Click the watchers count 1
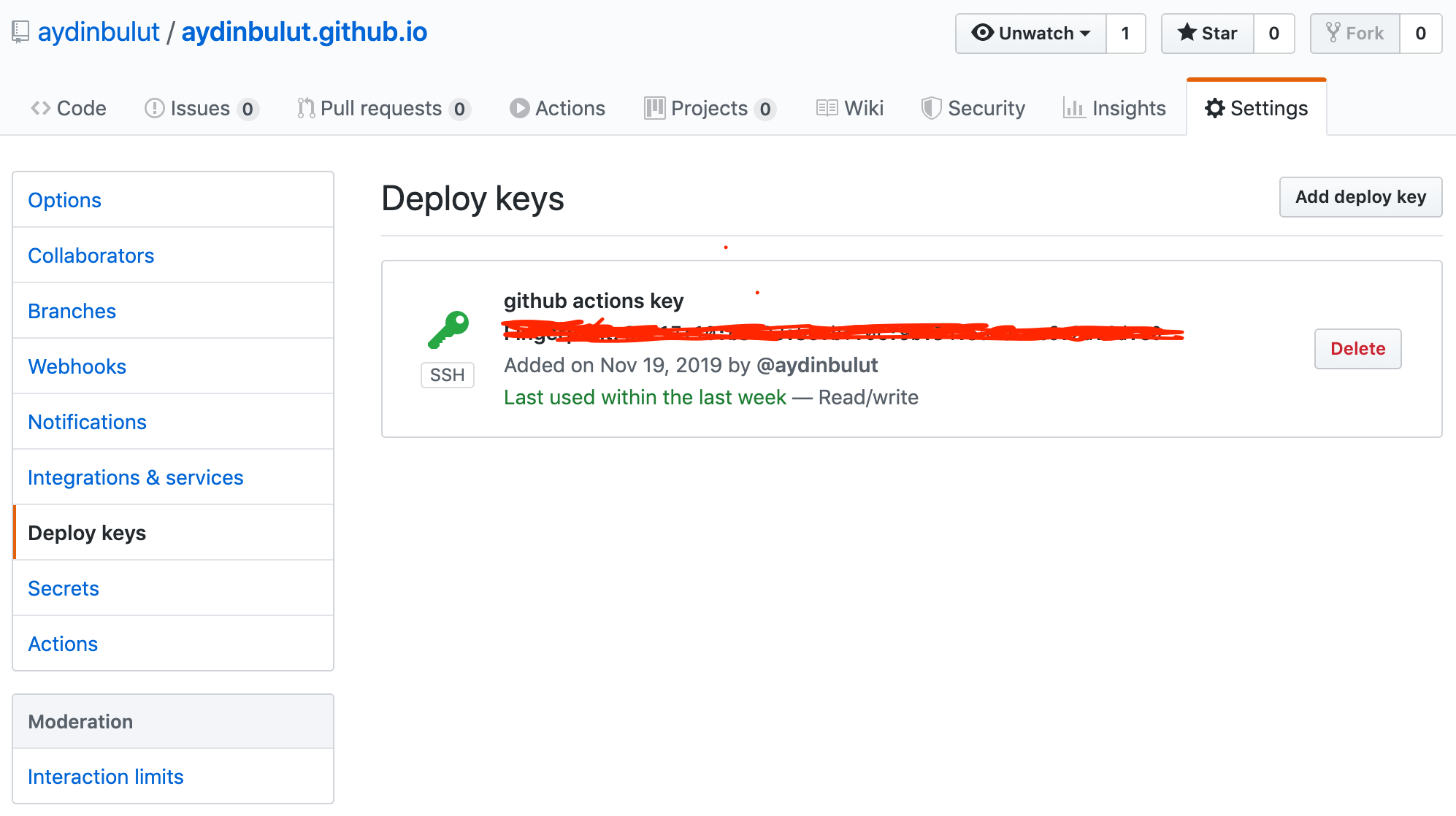 (1125, 34)
